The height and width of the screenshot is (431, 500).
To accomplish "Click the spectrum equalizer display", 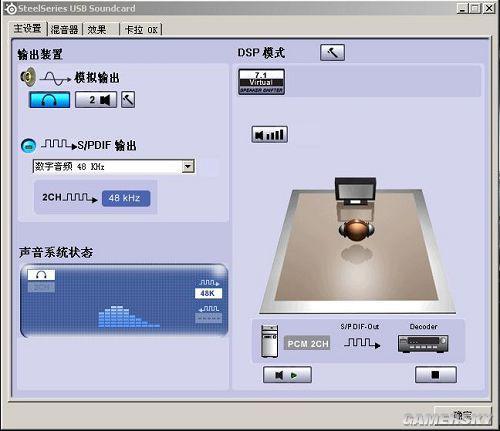I will (x=129, y=316).
